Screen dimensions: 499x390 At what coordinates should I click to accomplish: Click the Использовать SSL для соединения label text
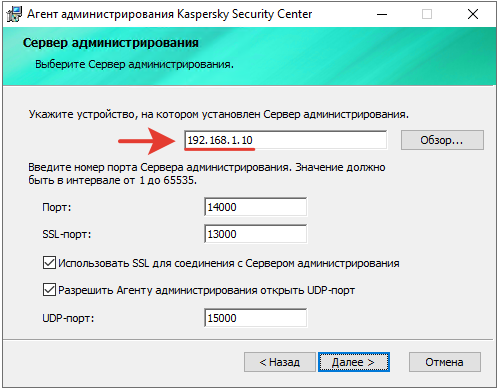tap(229, 263)
